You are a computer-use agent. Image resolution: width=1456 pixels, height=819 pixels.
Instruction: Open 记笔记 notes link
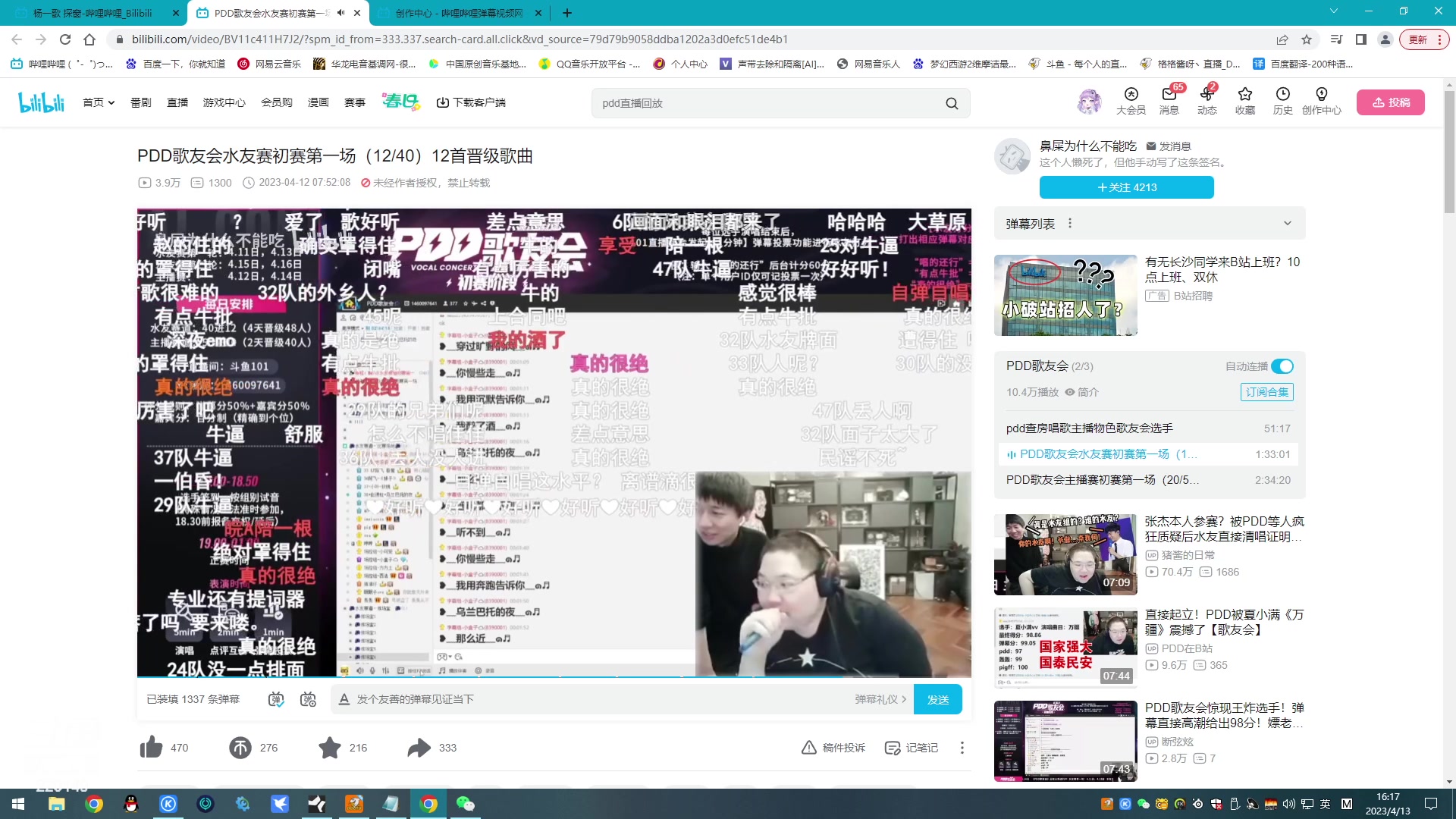tap(912, 748)
